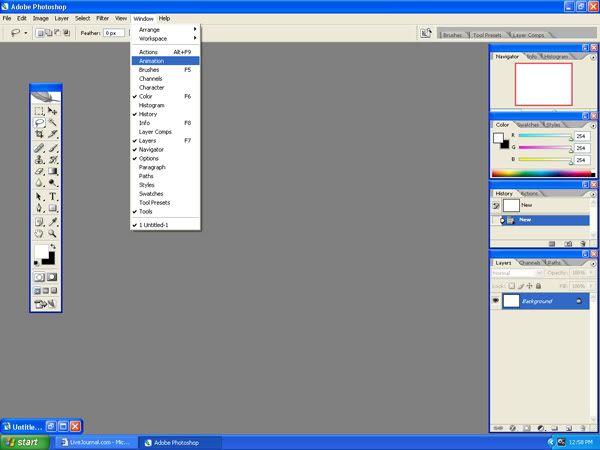Select the Crop tool

(39, 134)
